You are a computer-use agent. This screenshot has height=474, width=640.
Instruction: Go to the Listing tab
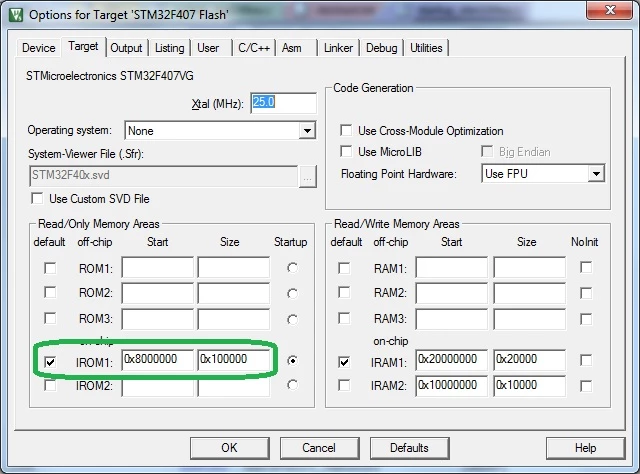pos(169,48)
